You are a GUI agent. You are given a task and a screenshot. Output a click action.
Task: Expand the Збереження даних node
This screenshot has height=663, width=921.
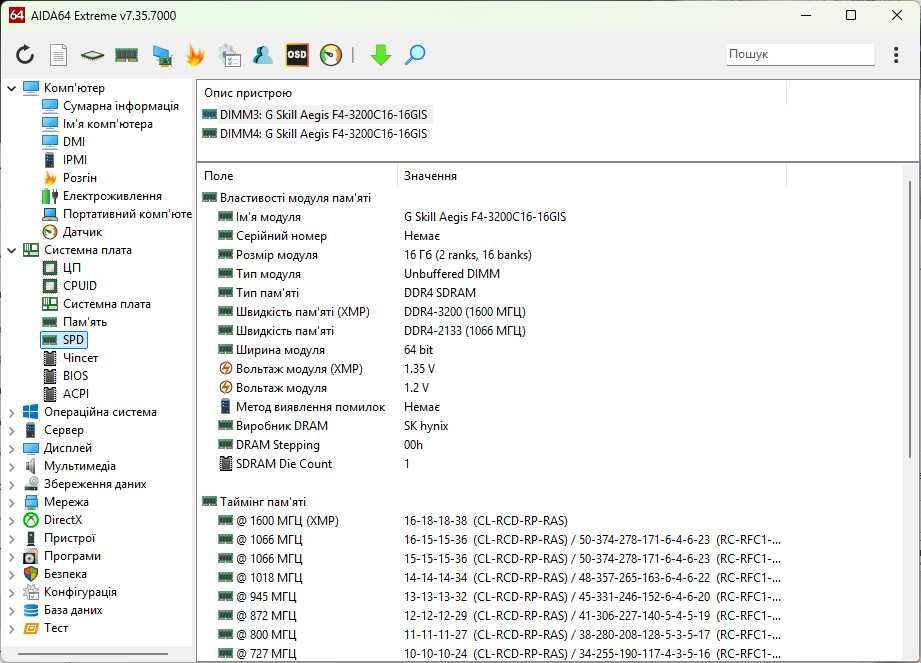(11, 484)
